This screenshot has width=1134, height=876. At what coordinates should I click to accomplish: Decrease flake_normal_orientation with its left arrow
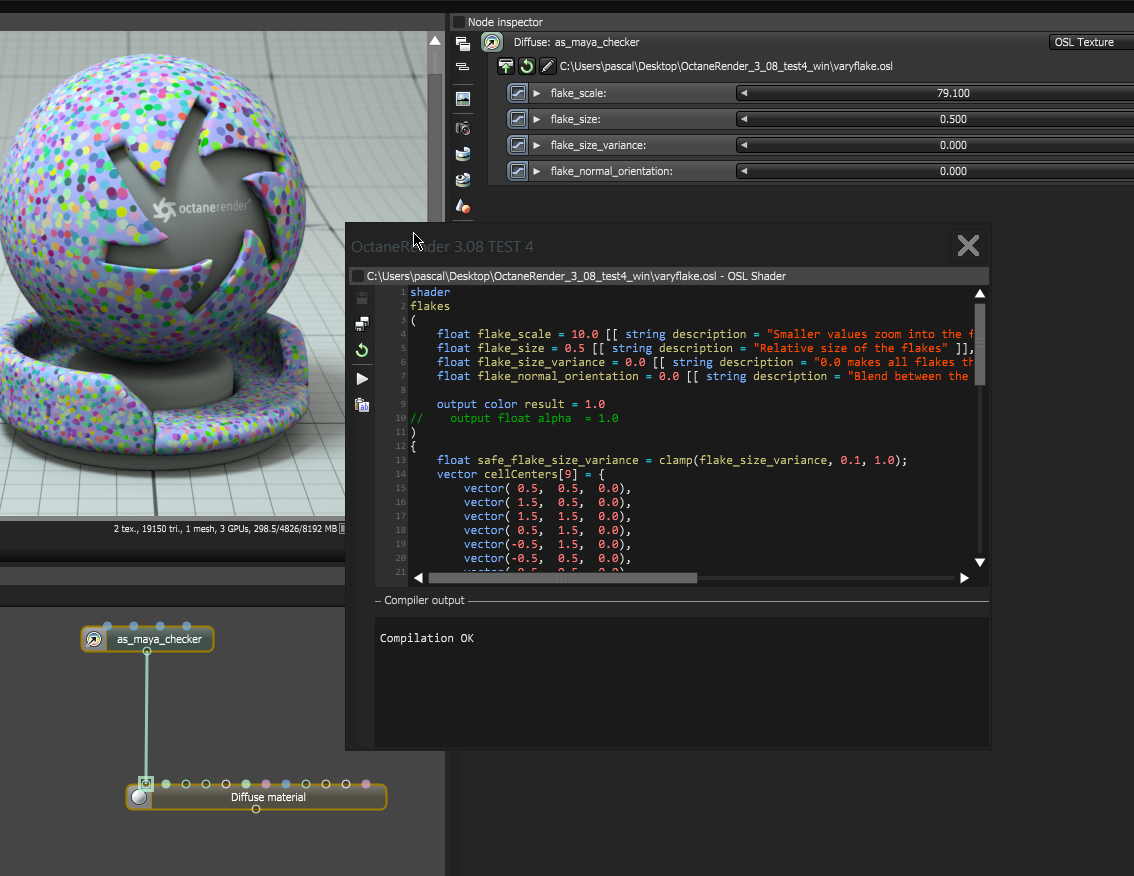coord(743,171)
